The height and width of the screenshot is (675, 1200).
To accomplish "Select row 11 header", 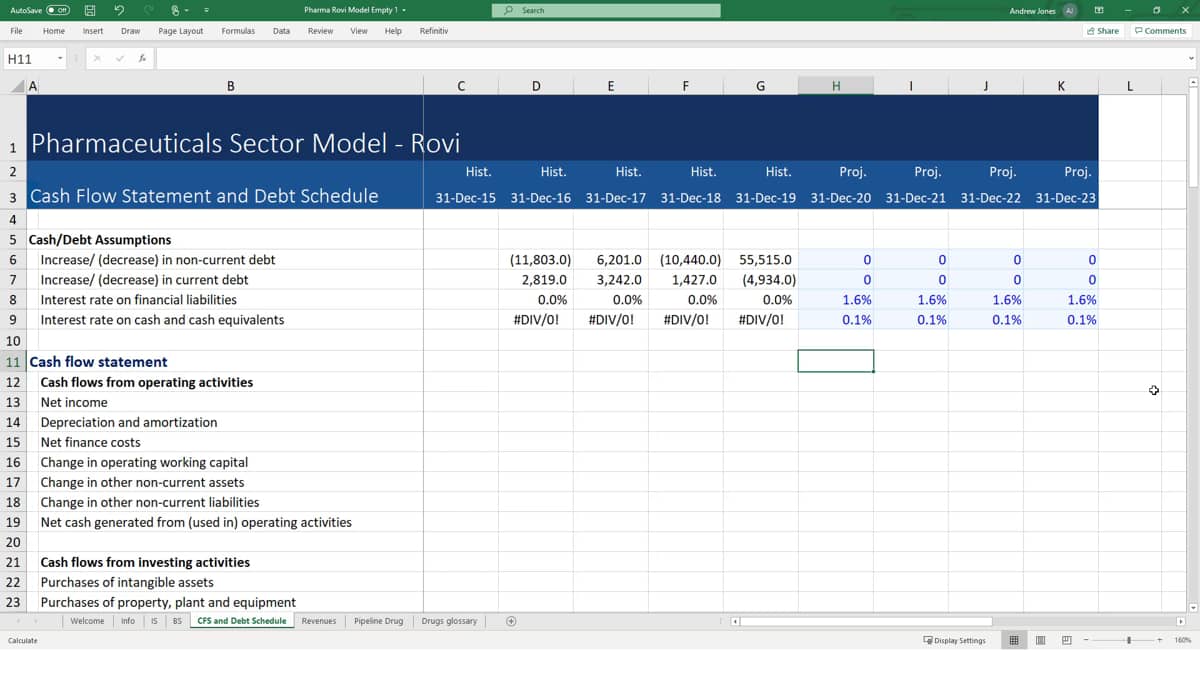I will coord(13,361).
